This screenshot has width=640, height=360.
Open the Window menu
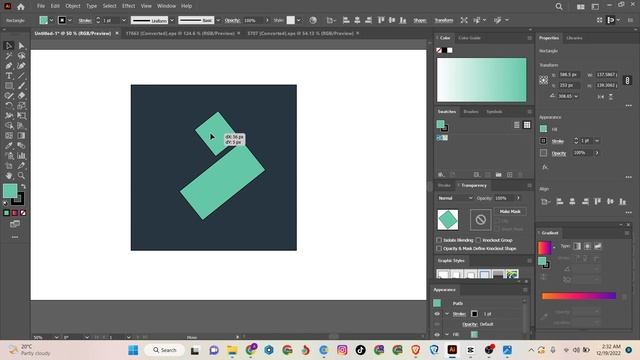coord(166,6)
